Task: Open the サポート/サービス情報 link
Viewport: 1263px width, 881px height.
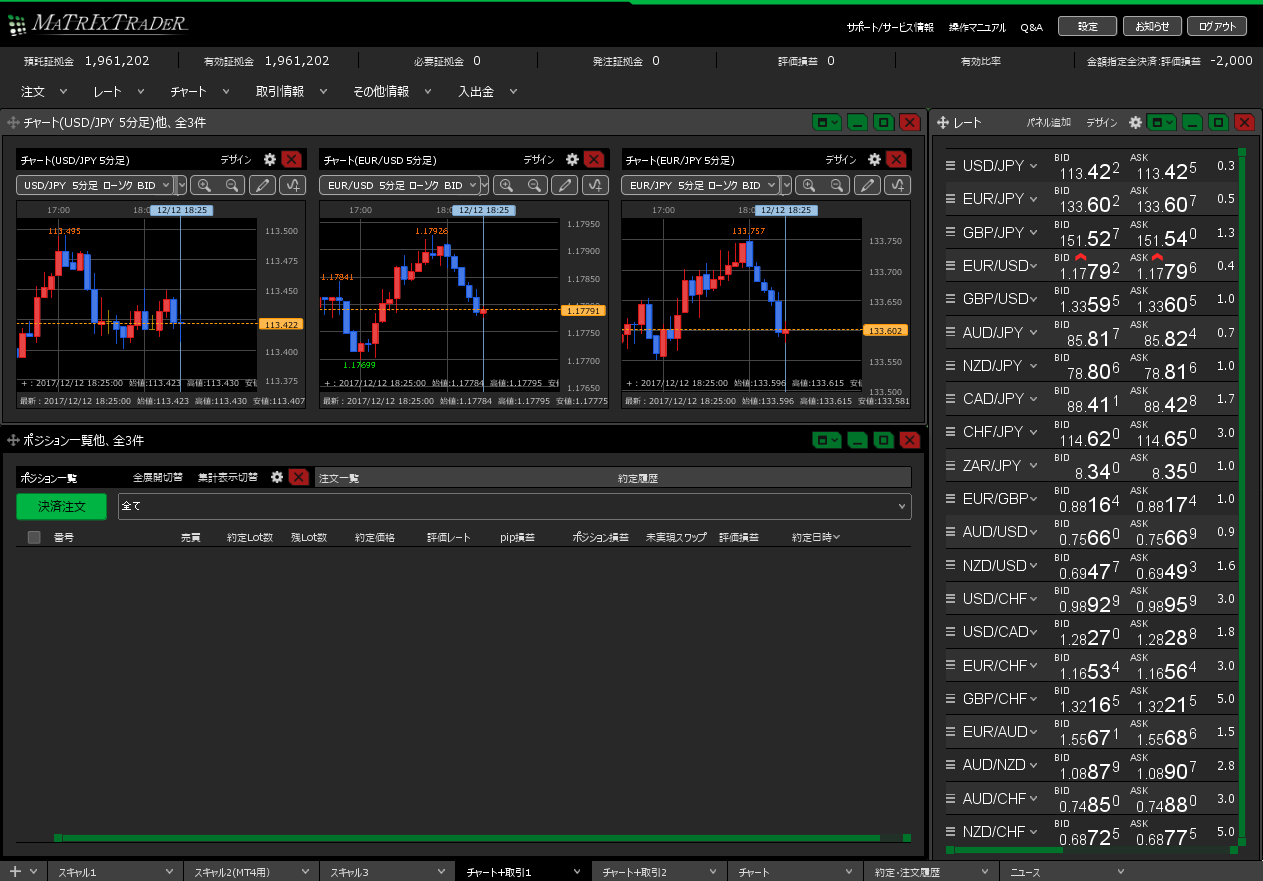Action: pos(890,27)
